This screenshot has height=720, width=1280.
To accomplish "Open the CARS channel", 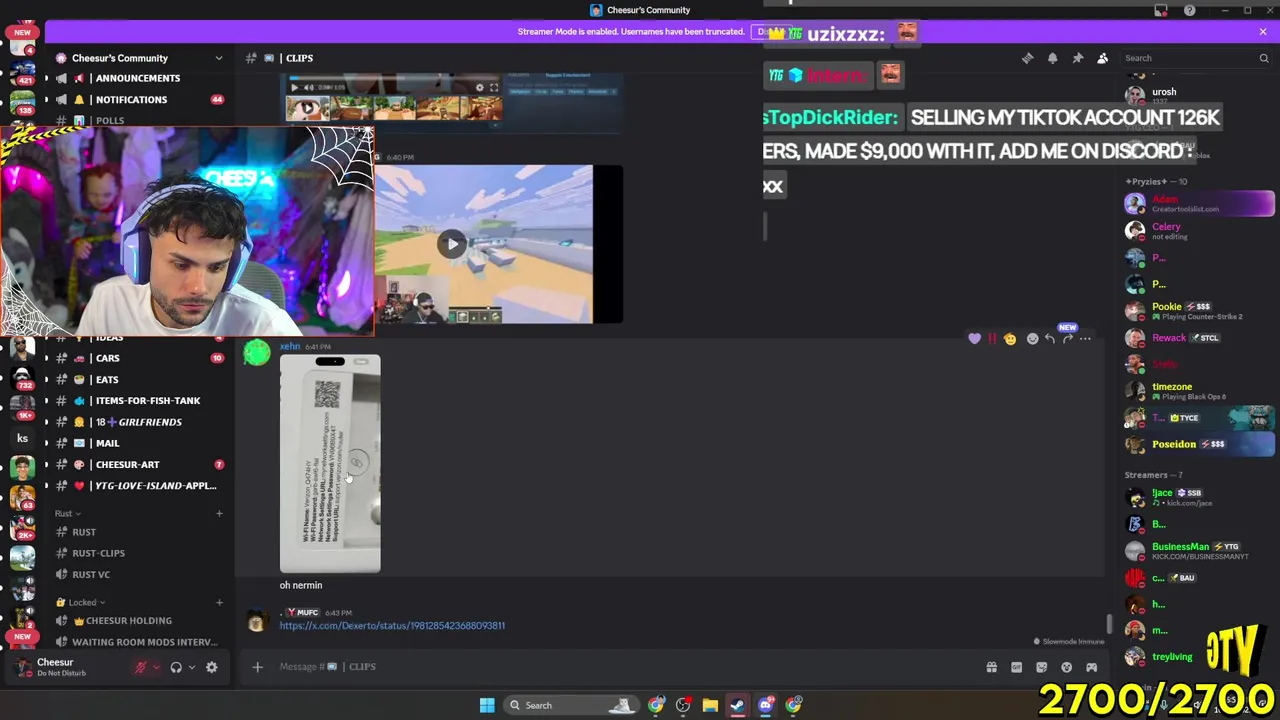I will (x=107, y=358).
